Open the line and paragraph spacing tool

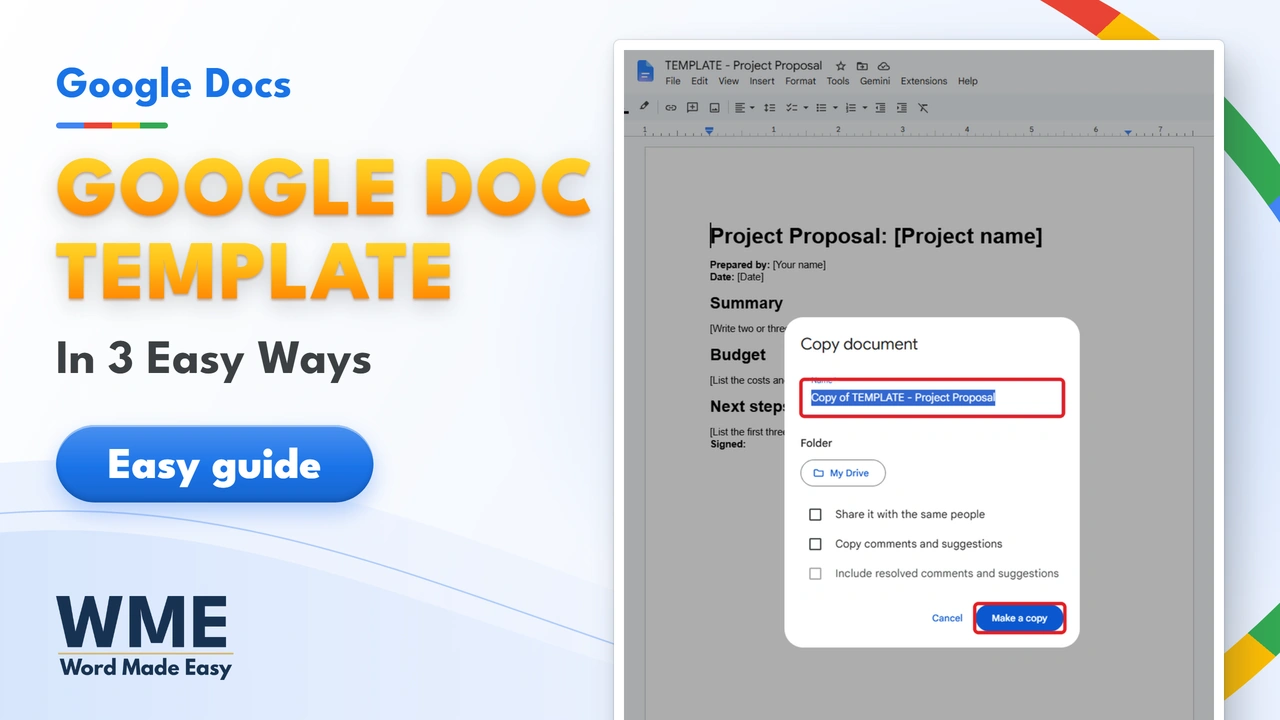(x=770, y=108)
